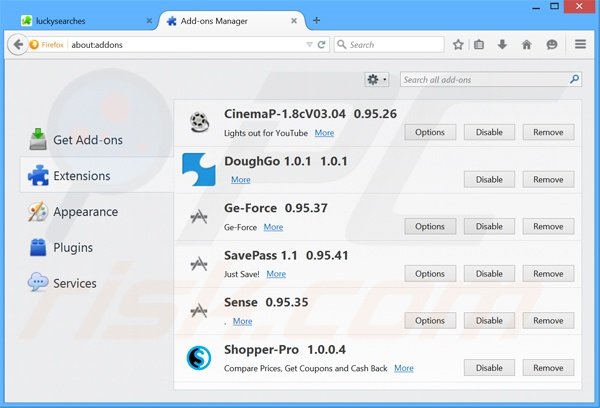
Task: Open the add-ons tools gear dropdown
Action: (x=377, y=80)
